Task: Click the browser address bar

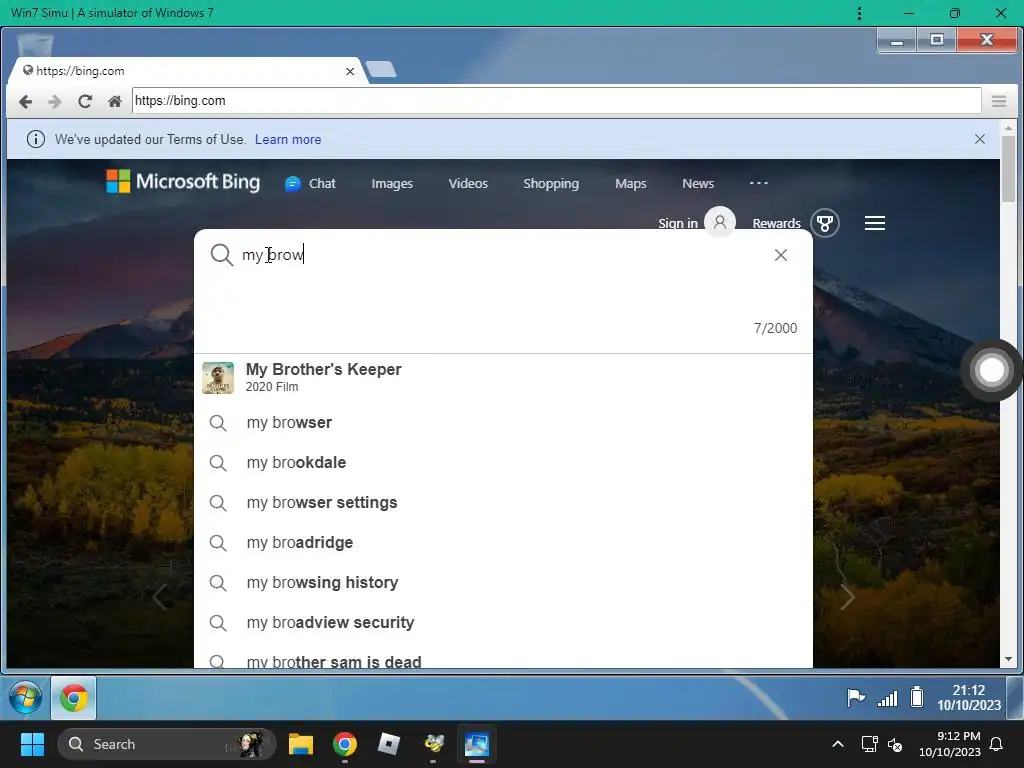Action: (x=556, y=101)
